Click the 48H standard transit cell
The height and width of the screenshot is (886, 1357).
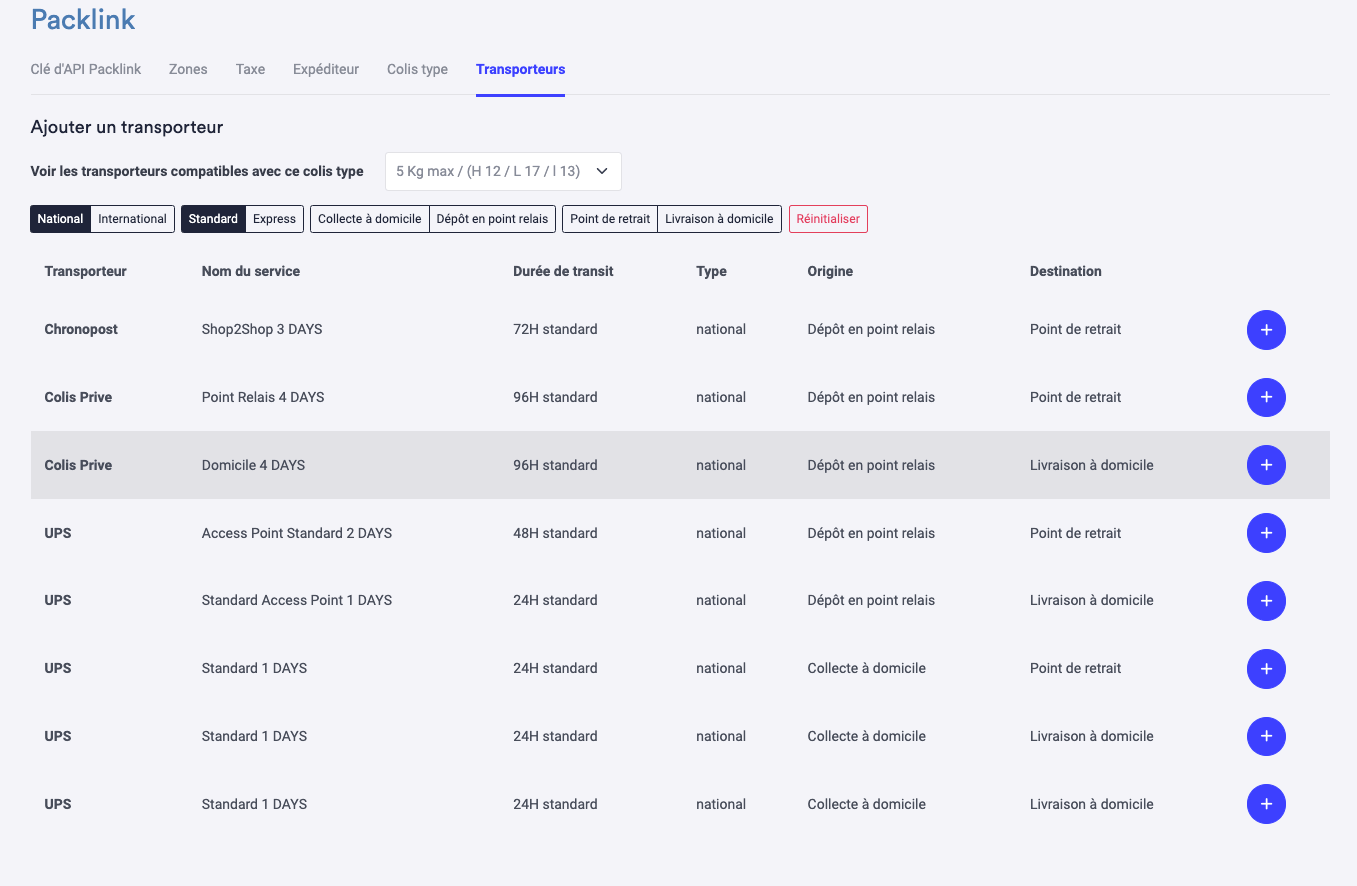(555, 533)
